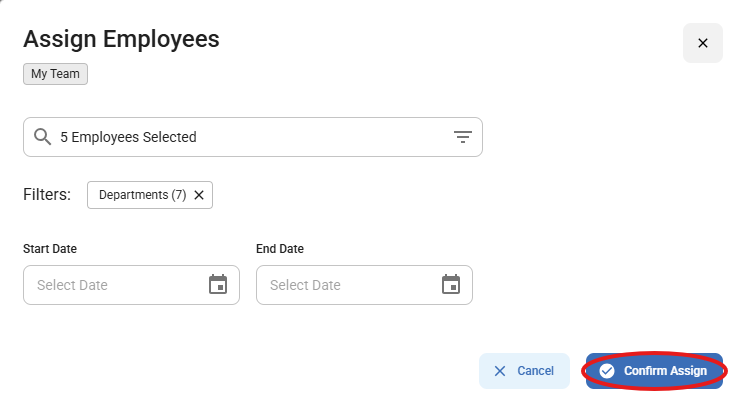Screen dimensions: 745x418
Task: Click the "Assign Employees" dialog title
Action: coord(121,39)
